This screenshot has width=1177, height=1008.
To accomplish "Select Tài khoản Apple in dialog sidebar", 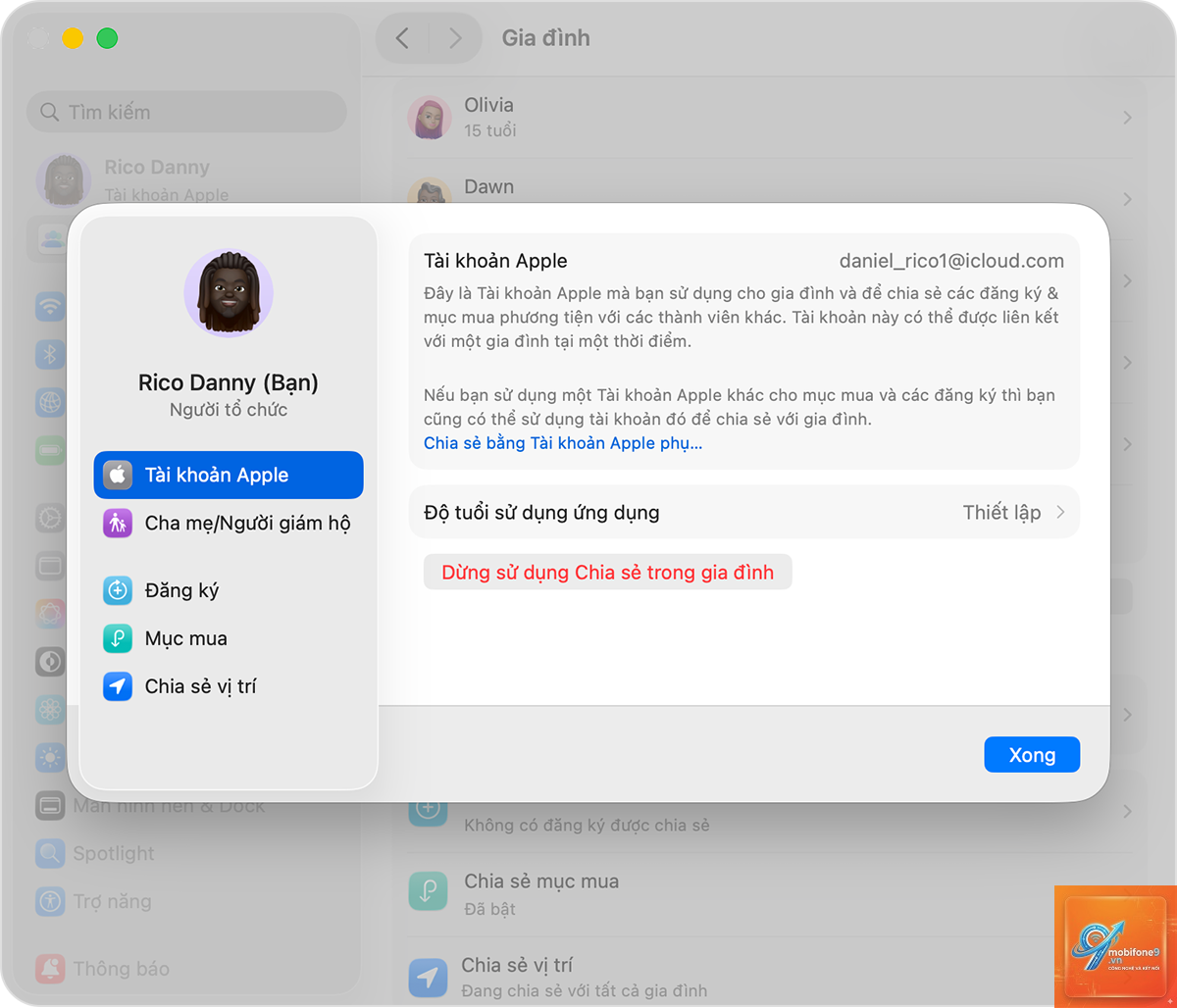I will coord(229,475).
